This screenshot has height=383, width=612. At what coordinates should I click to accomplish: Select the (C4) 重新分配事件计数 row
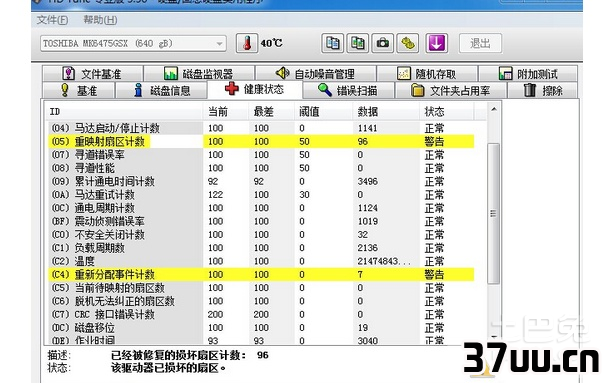pyautogui.click(x=261, y=274)
